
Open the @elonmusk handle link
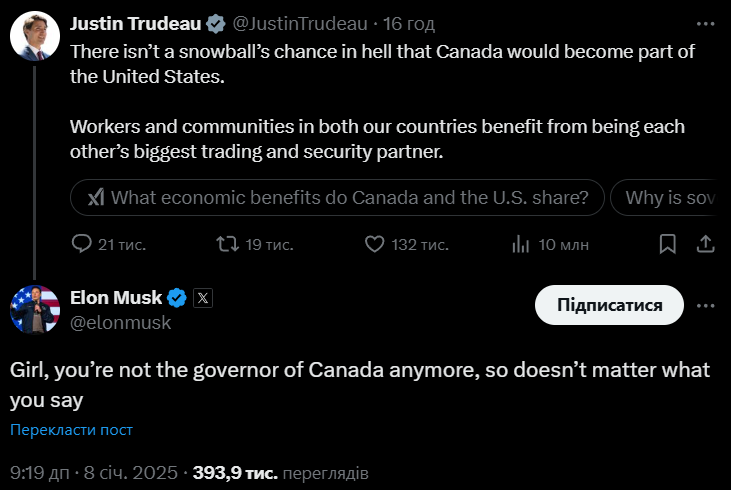tap(120, 323)
